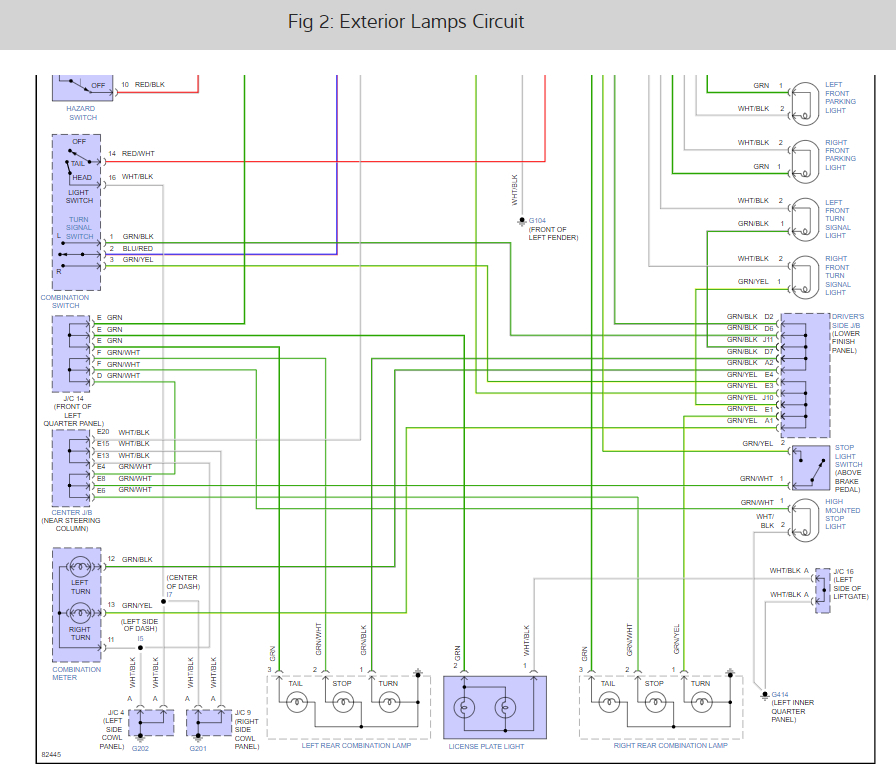Click the STOP LIGHT SWITCH label
The image size is (896, 776).
tap(849, 456)
